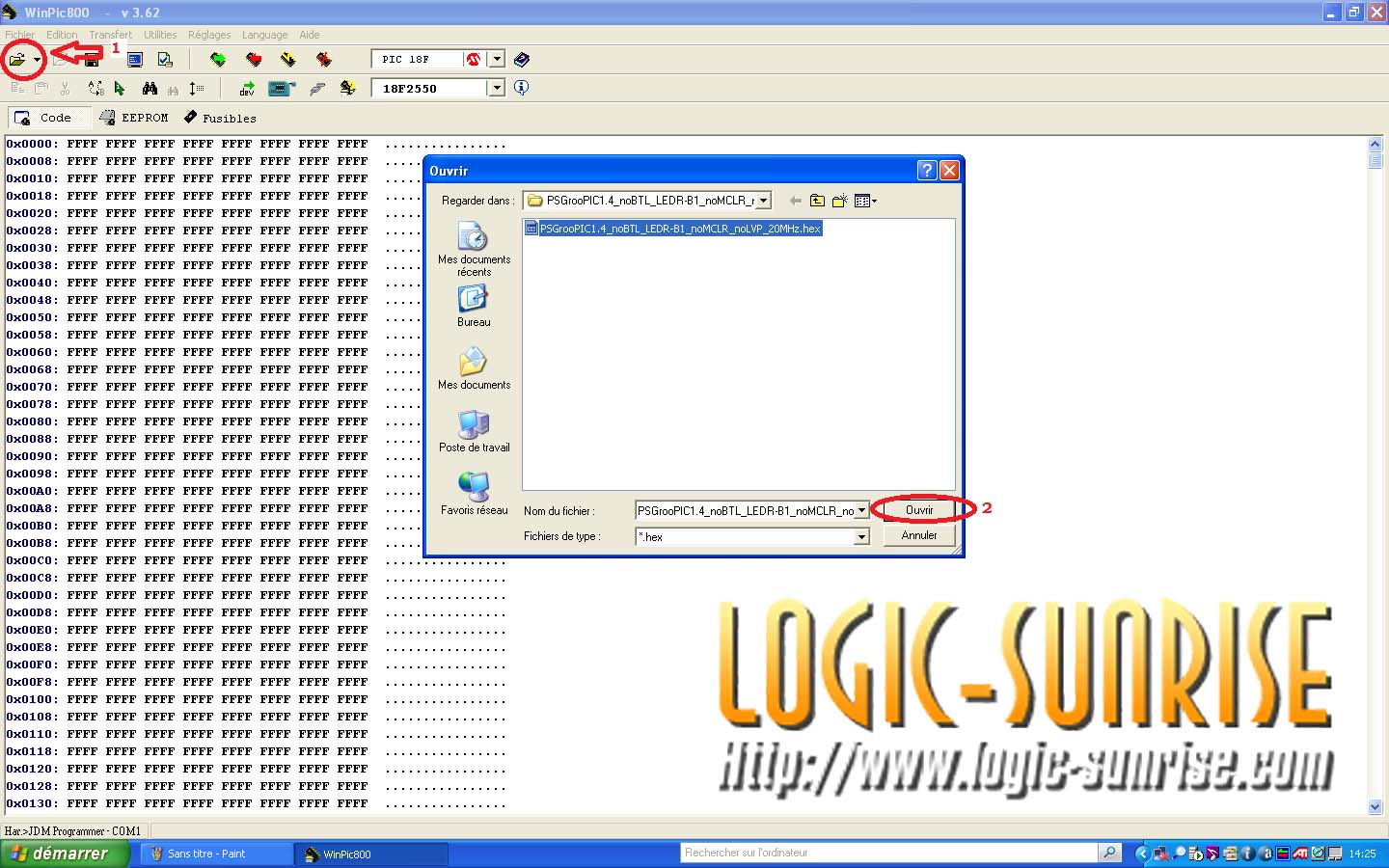Go to Favoris réseau shortcut

(x=474, y=495)
